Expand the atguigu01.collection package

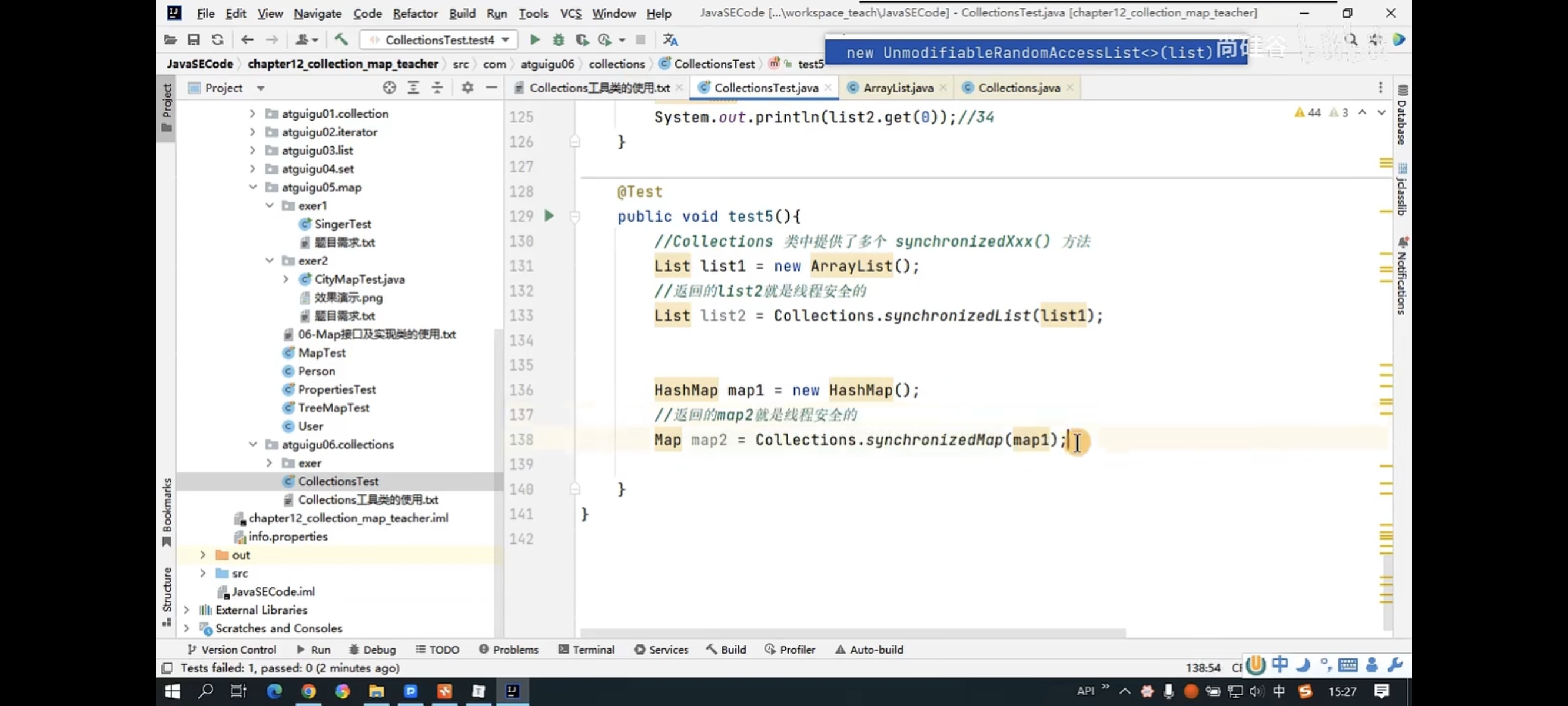pyautogui.click(x=253, y=113)
